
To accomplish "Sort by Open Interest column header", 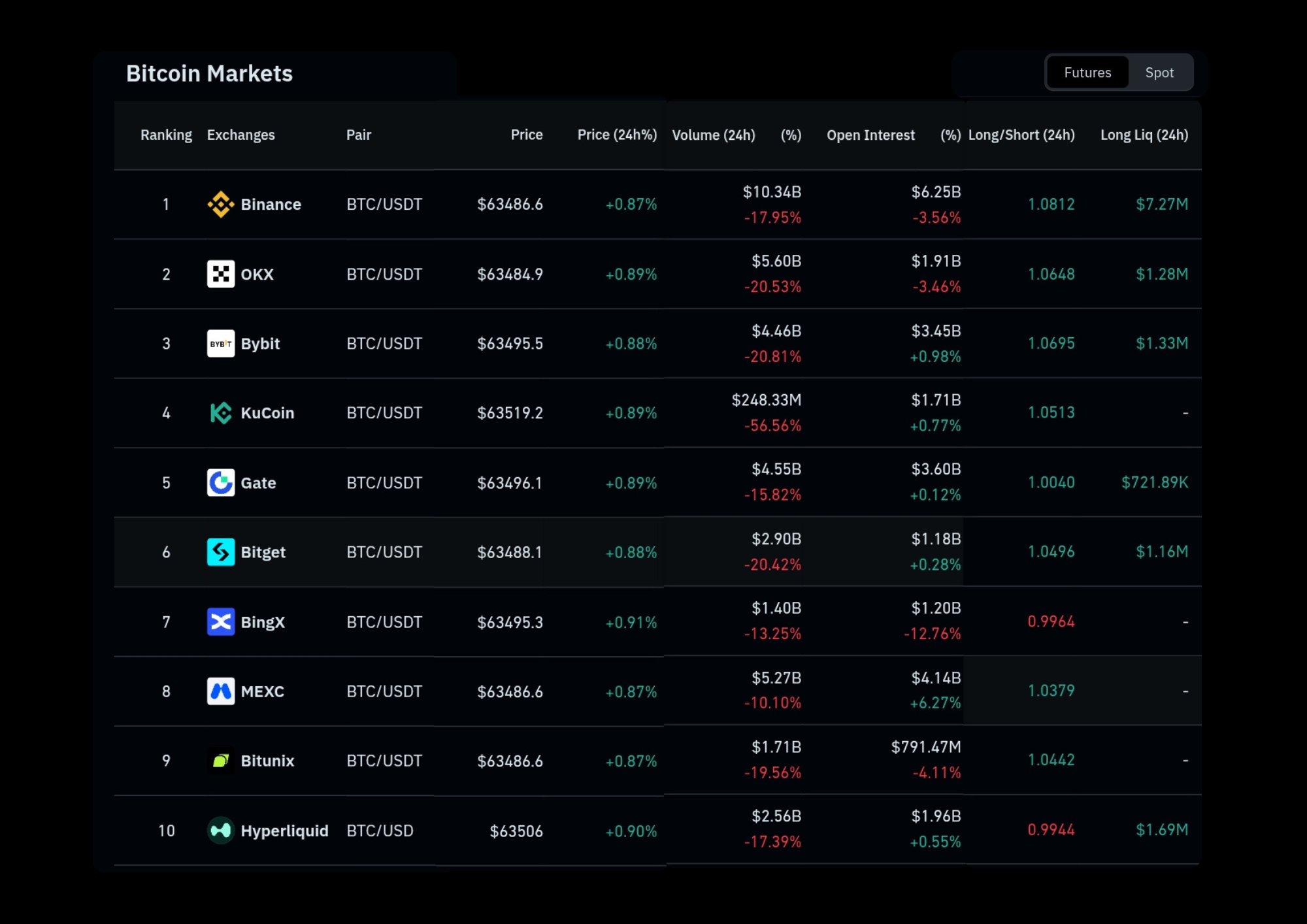I will tap(870, 135).
